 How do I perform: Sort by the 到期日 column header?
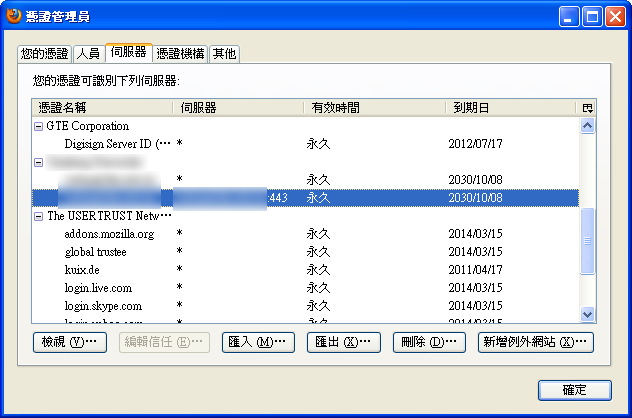click(x=511, y=108)
